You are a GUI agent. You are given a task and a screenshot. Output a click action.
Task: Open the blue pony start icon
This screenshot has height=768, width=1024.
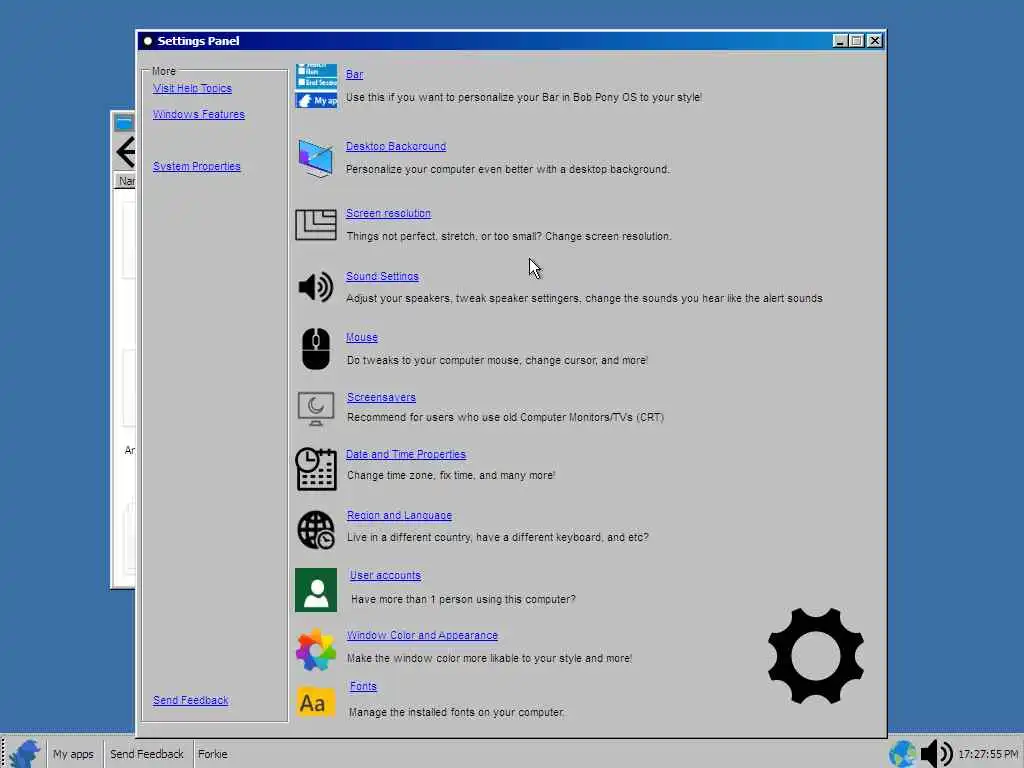[25, 754]
